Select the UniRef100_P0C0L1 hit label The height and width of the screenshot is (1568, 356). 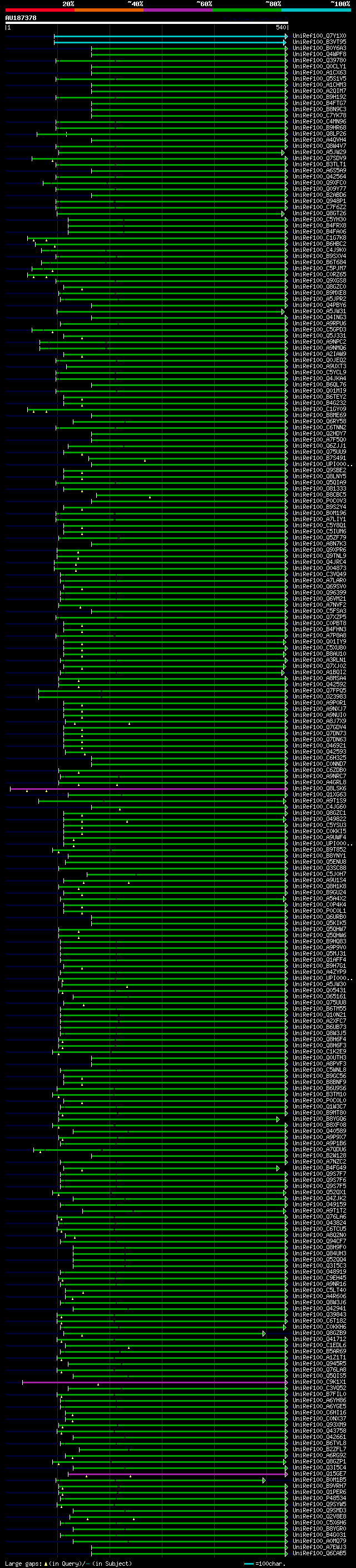pos(319,911)
